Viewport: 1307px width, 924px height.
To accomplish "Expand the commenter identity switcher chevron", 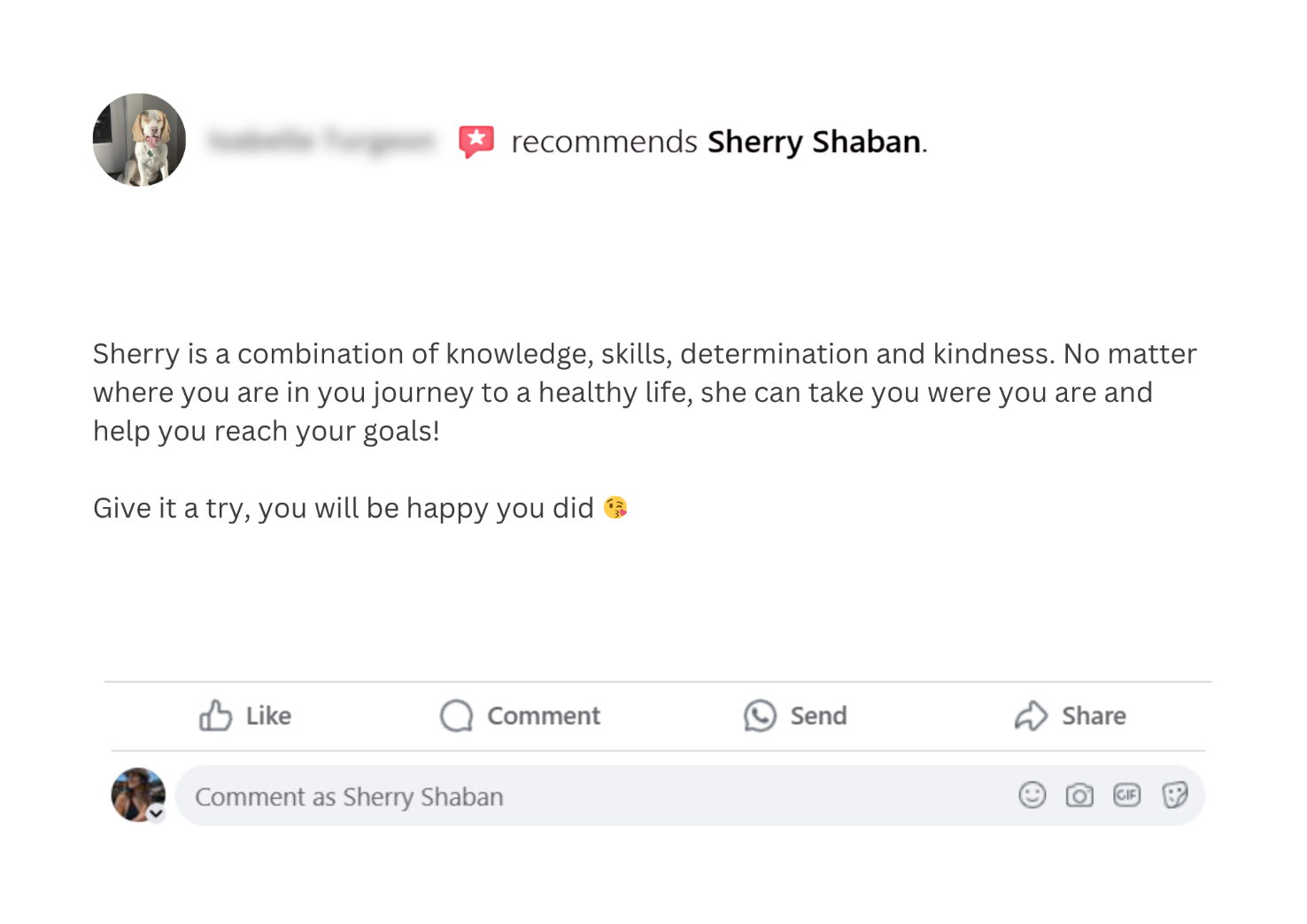I will click(x=157, y=813).
